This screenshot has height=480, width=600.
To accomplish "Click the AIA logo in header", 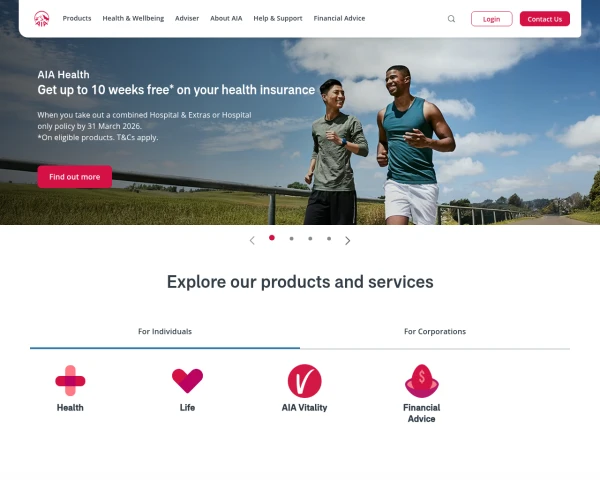I will tap(42, 19).
